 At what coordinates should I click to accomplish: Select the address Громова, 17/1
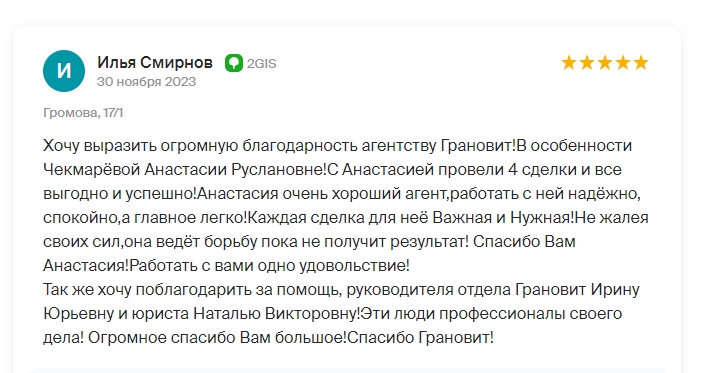point(83,112)
